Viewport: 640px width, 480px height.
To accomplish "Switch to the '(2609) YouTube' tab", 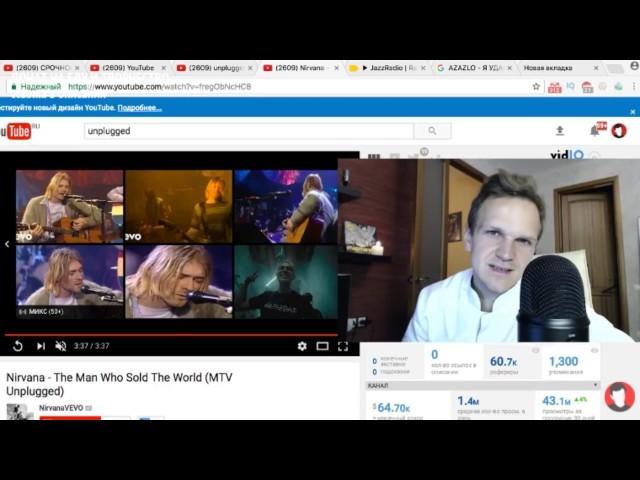I will (x=128, y=68).
